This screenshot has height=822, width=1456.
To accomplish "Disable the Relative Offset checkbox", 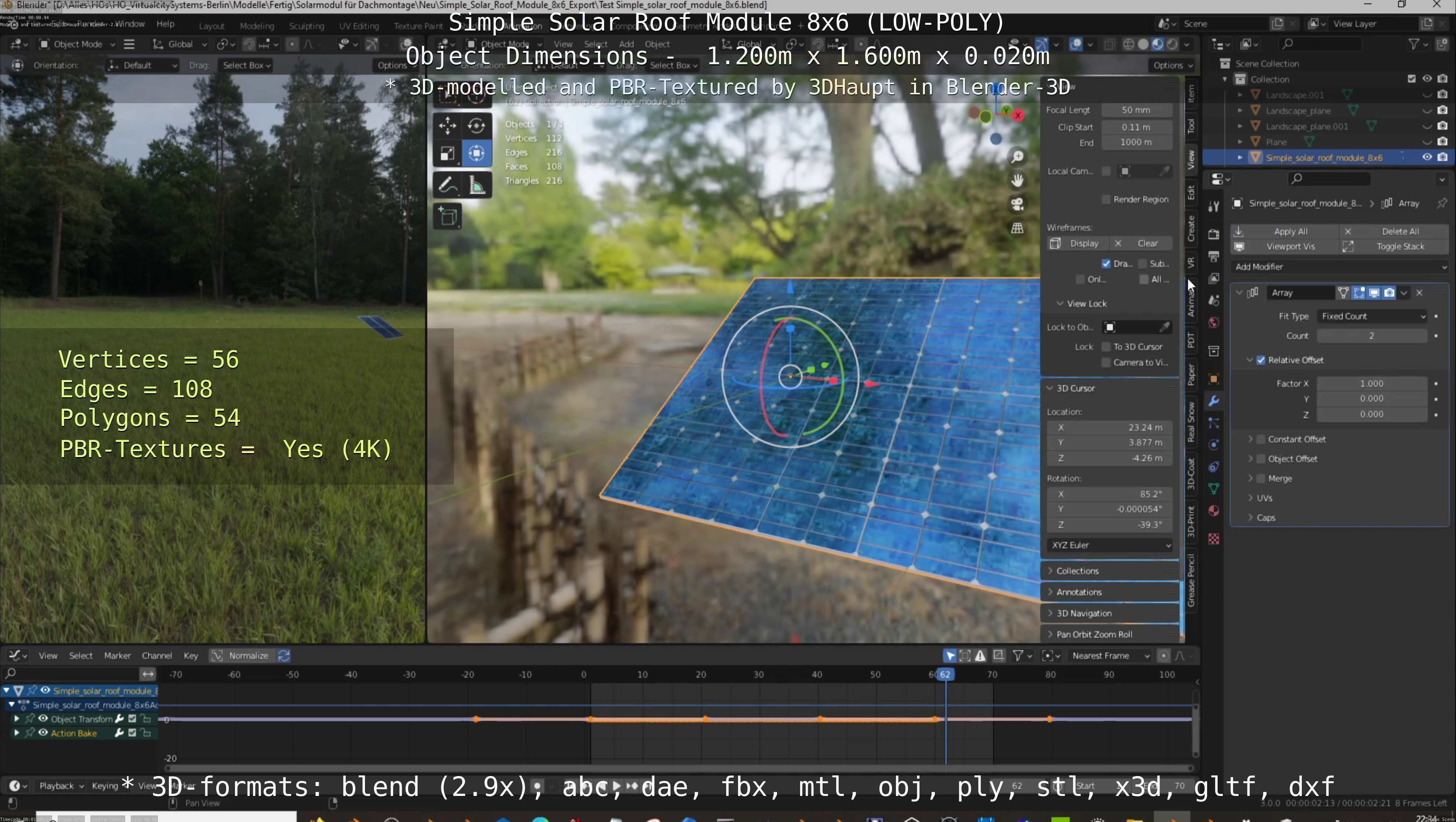I will [1260, 360].
